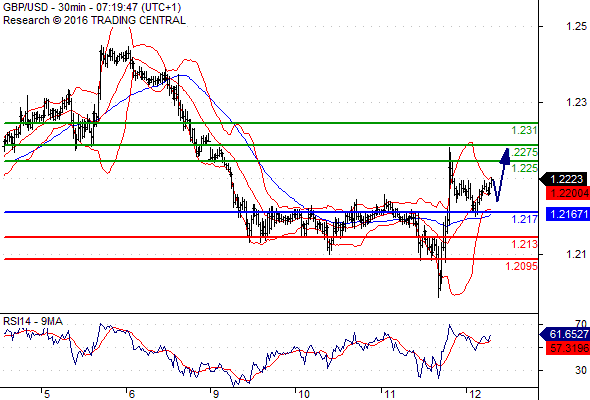Click the blue 61.6527 RSI value tag

tap(564, 334)
